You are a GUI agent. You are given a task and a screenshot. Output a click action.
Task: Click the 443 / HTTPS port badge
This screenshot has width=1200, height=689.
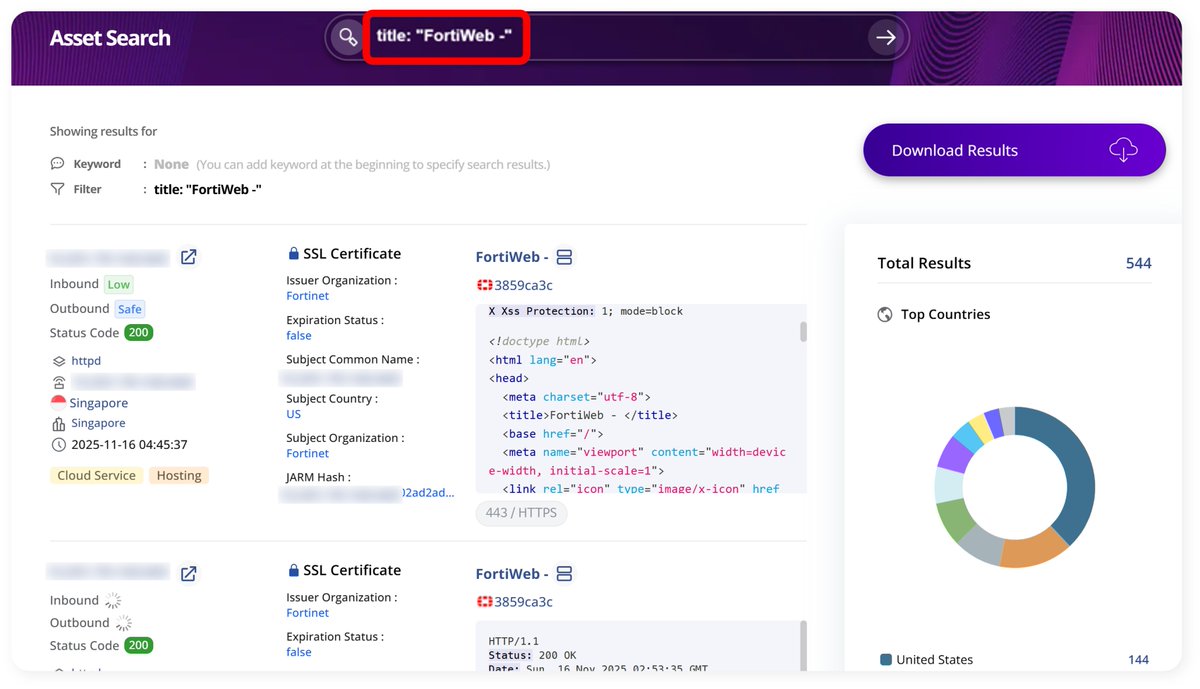pyautogui.click(x=522, y=514)
